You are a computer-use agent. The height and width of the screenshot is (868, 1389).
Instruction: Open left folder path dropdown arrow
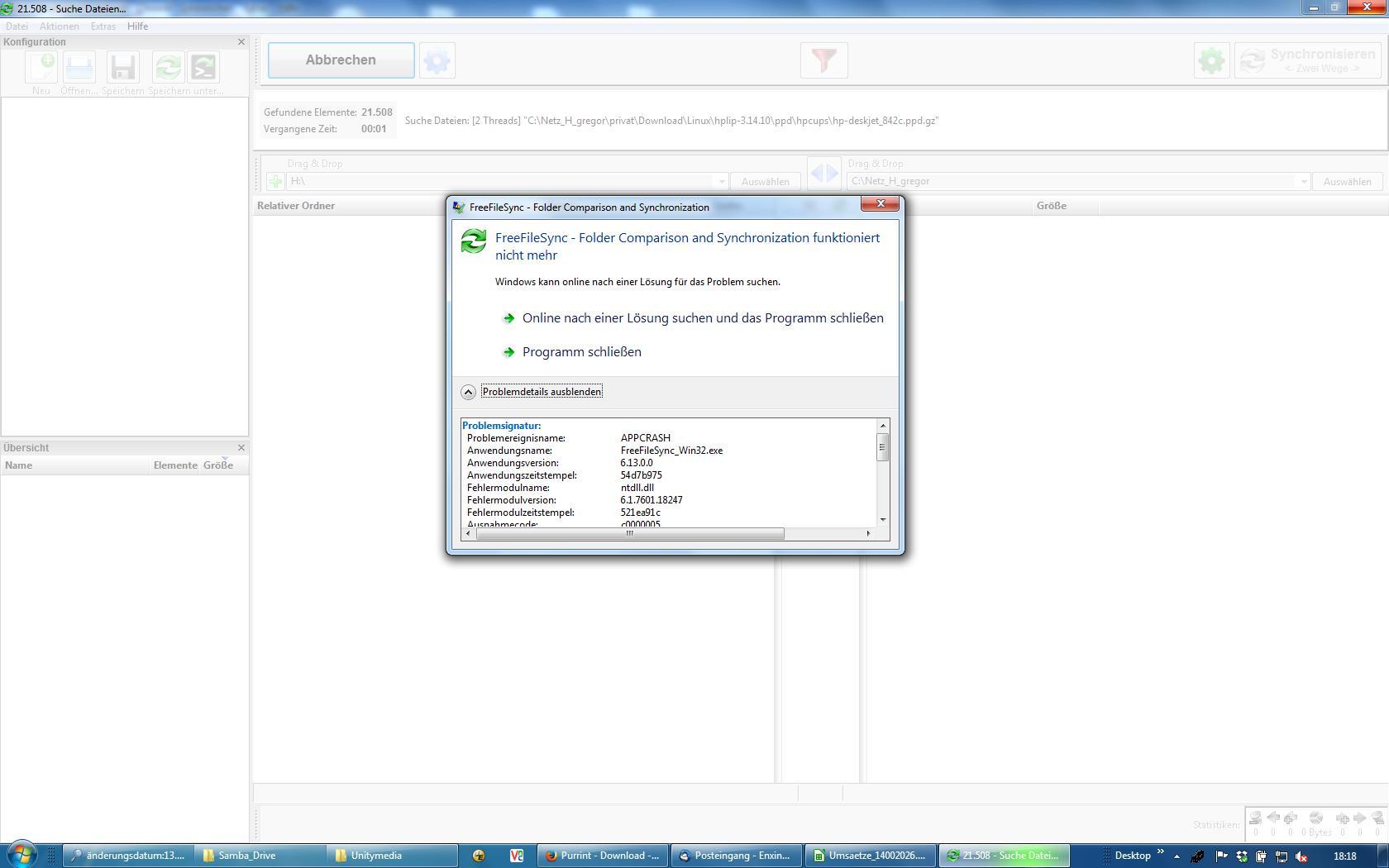tap(721, 181)
